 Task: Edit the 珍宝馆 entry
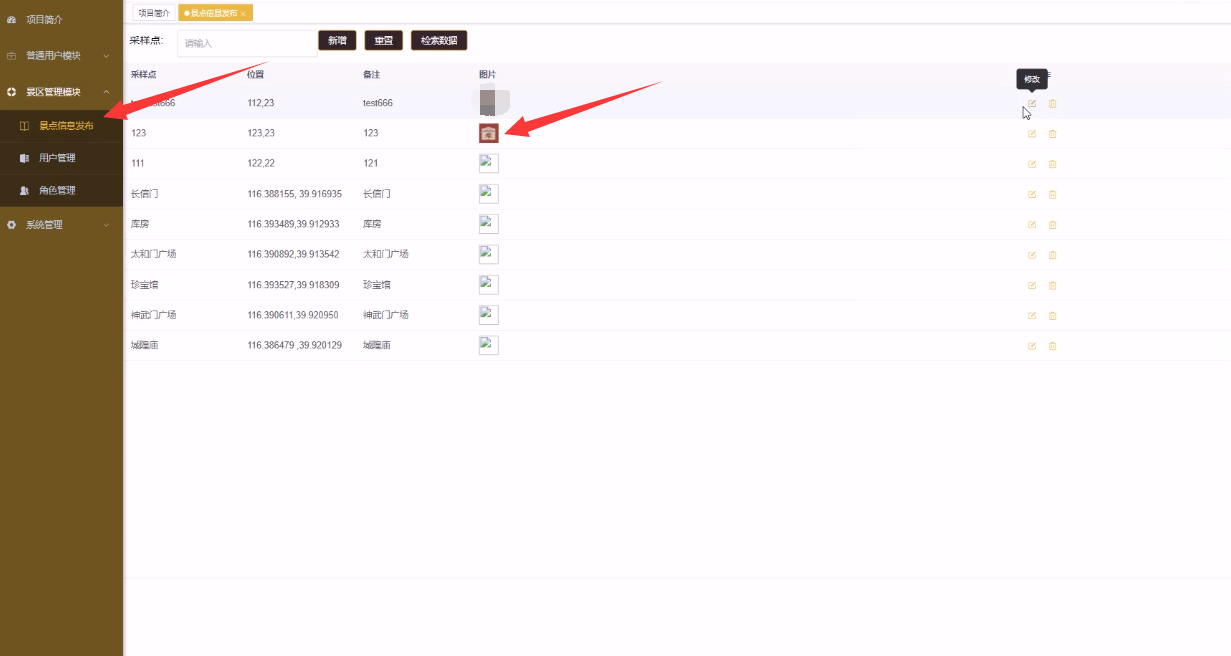tap(1032, 285)
